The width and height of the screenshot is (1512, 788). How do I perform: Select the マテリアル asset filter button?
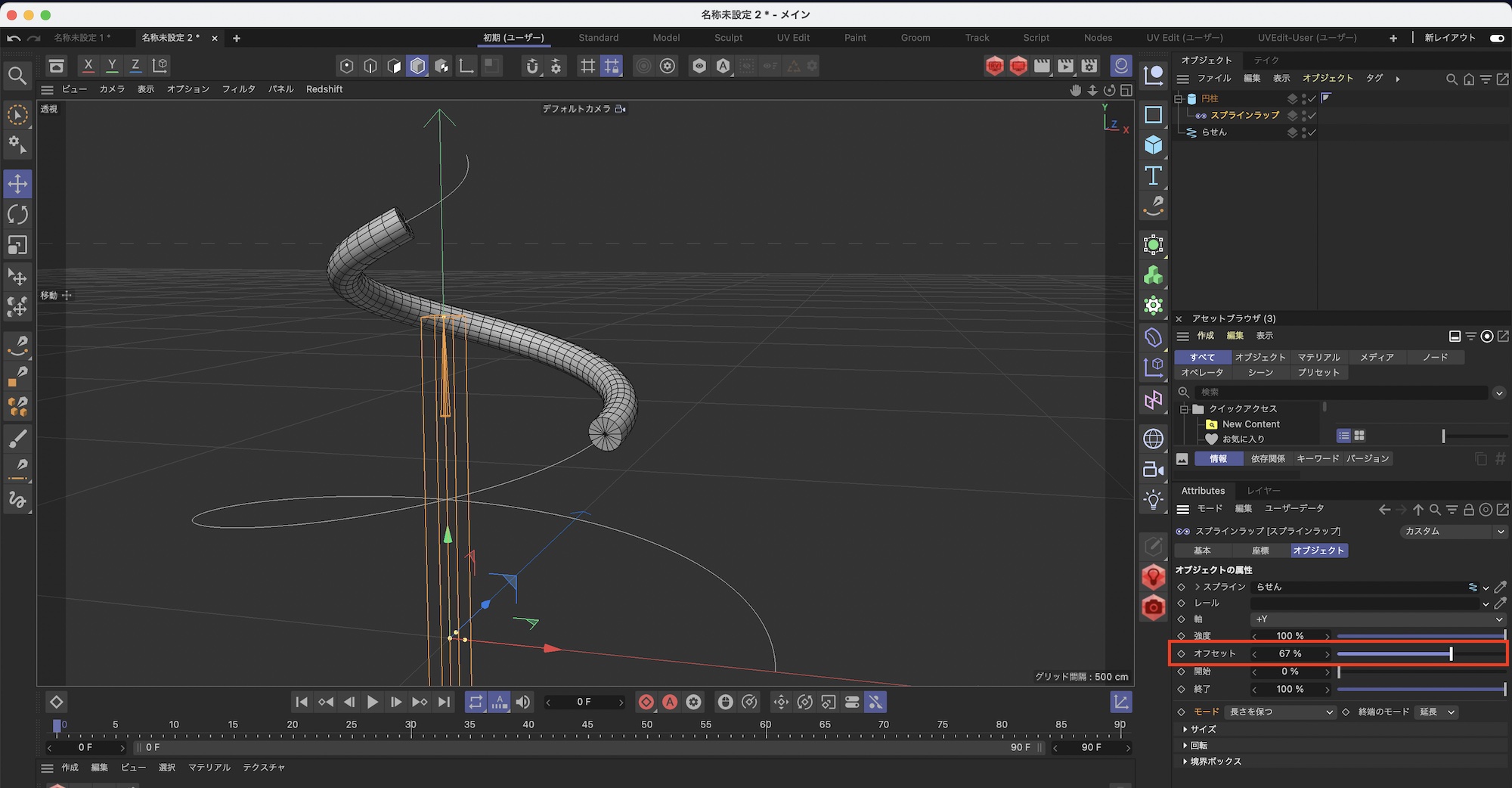[1318, 357]
